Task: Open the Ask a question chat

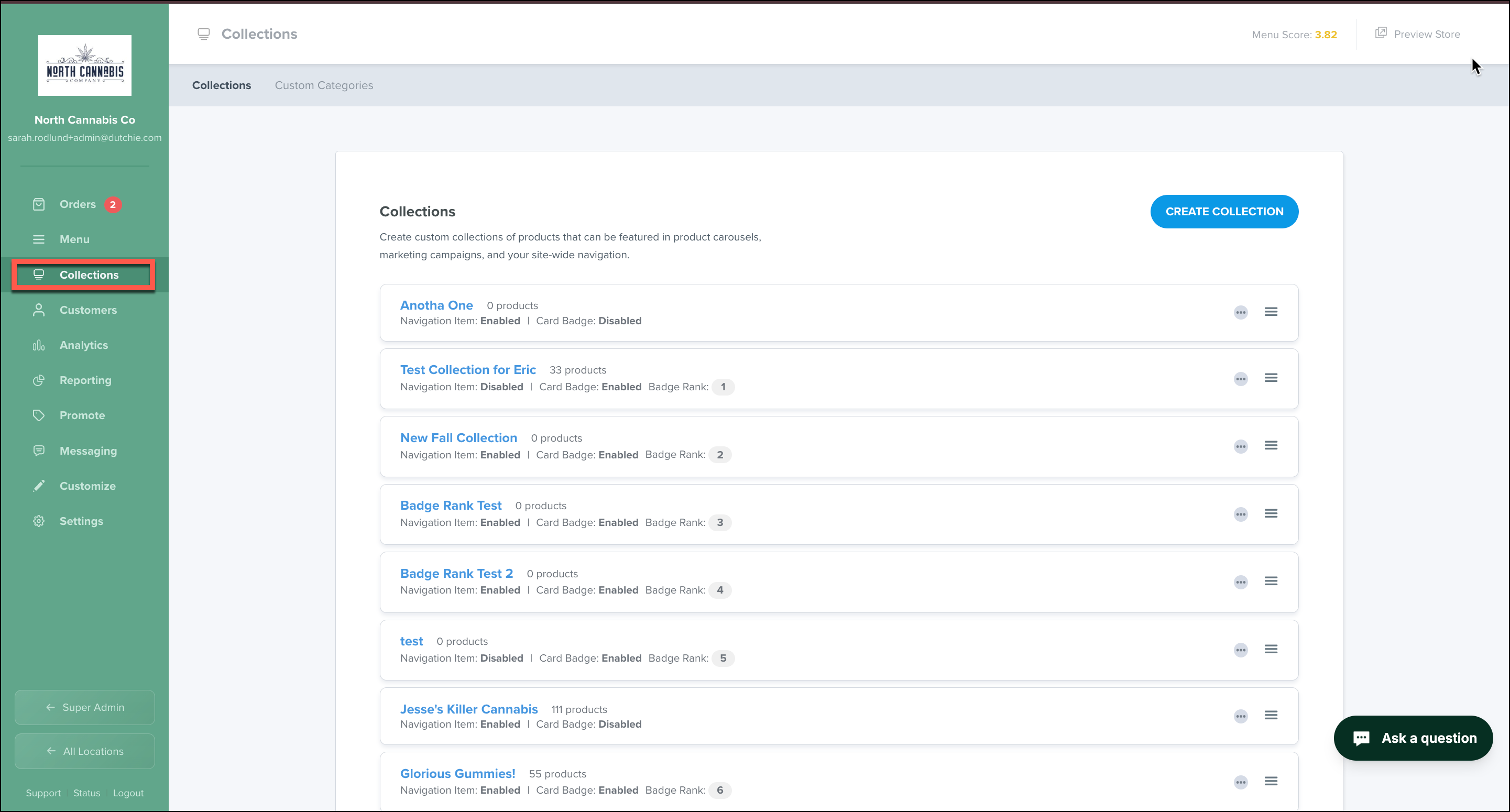Action: tap(1413, 738)
